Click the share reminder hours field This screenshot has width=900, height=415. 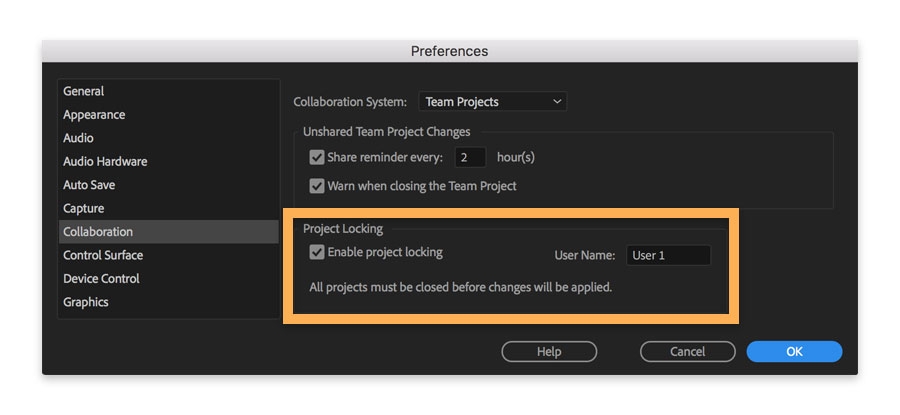470,157
